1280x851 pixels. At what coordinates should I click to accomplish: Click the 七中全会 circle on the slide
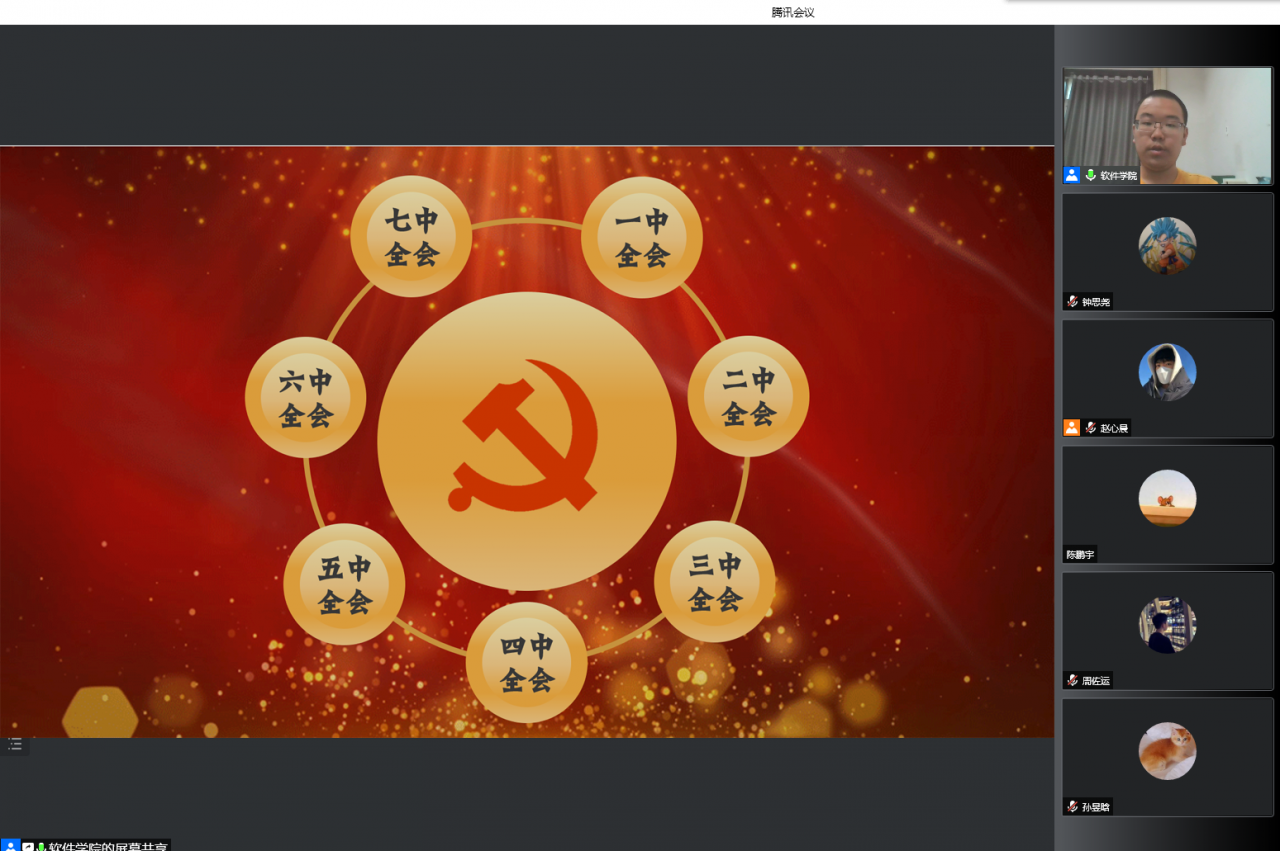pyautogui.click(x=411, y=237)
